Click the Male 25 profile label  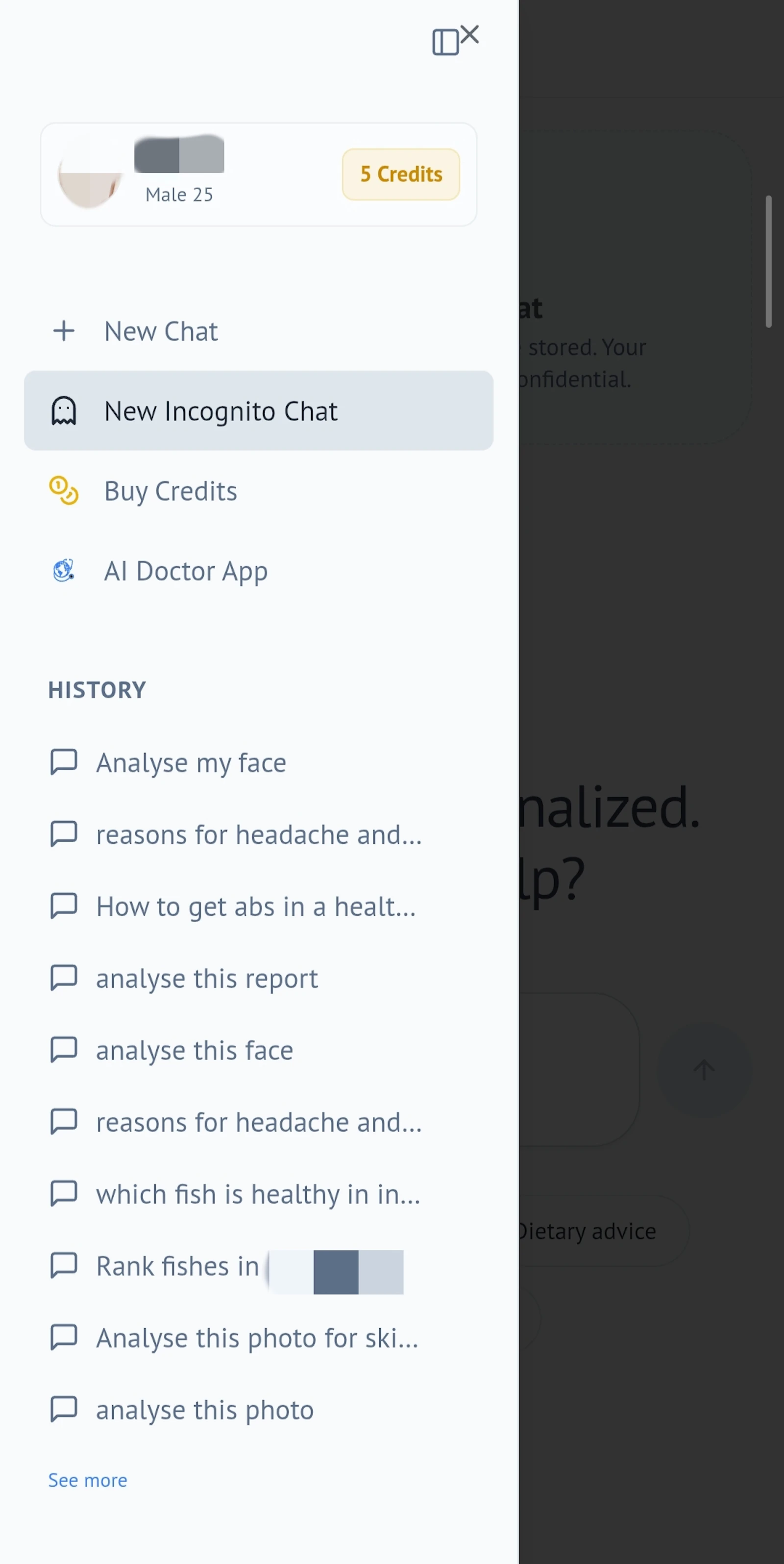coord(179,194)
